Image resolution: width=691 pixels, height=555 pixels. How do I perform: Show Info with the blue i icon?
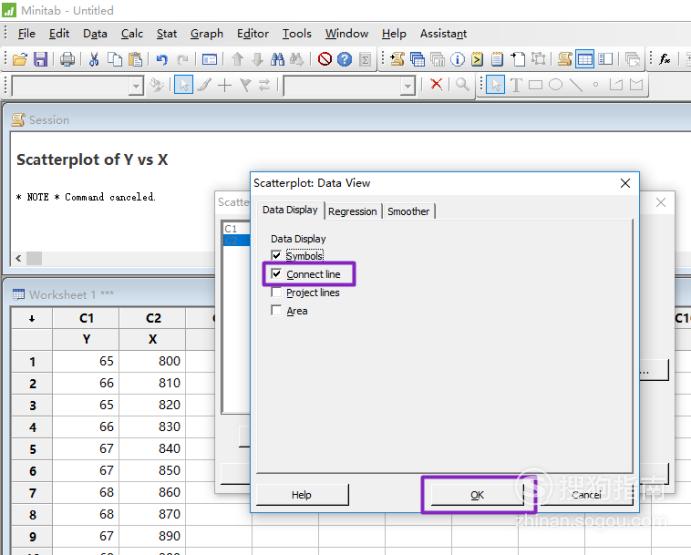pyautogui.click(x=457, y=59)
